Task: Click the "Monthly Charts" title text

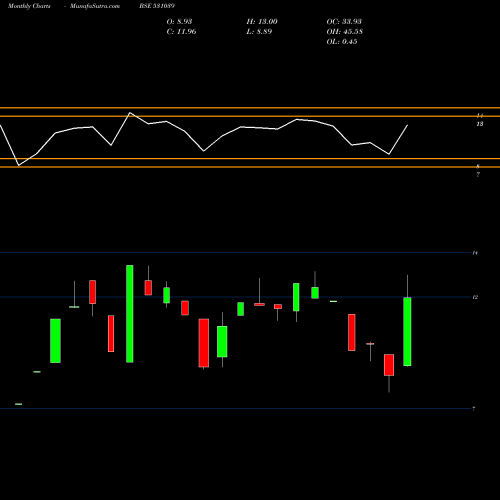Action: click(29, 6)
